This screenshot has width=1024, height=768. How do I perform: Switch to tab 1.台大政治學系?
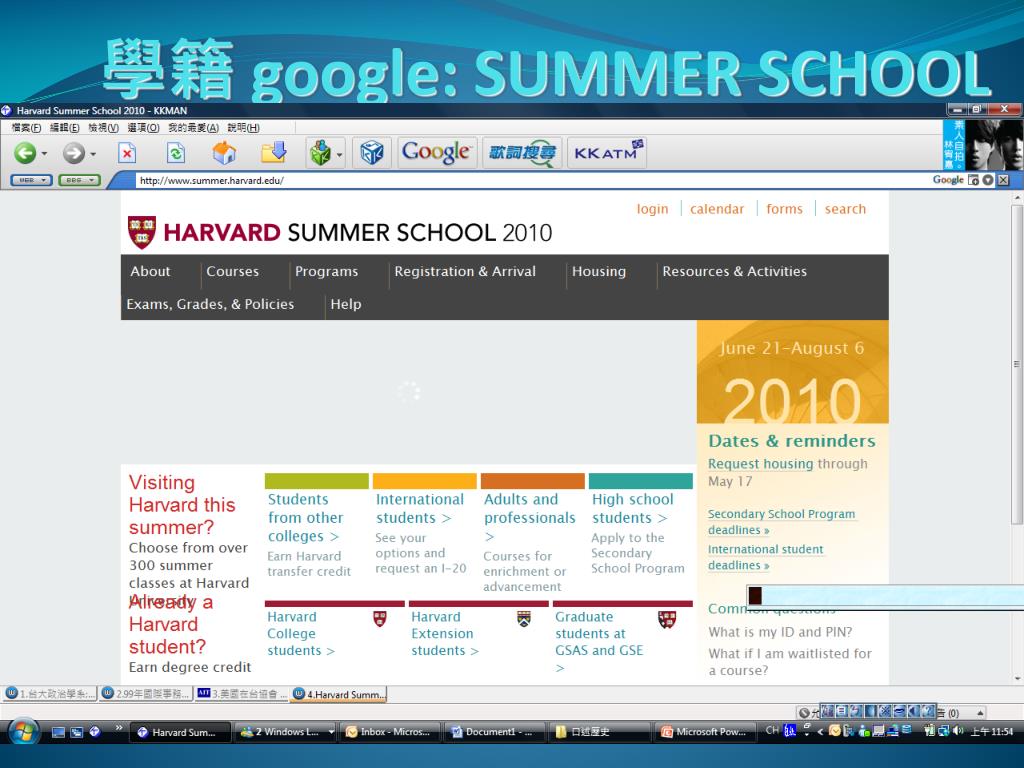coord(50,694)
